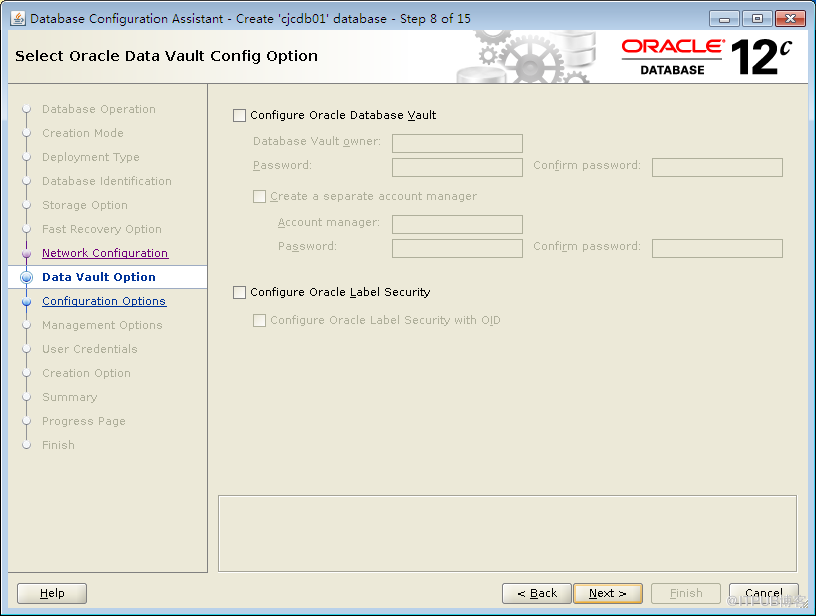Tick Configure Oracle Database Vault checkbox
Screen dimensions: 816x616
pos(239,116)
